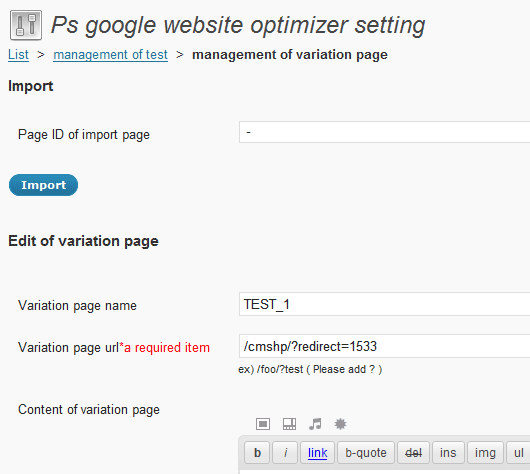
Task: Click the Add Audio music note icon
Action: [315, 424]
